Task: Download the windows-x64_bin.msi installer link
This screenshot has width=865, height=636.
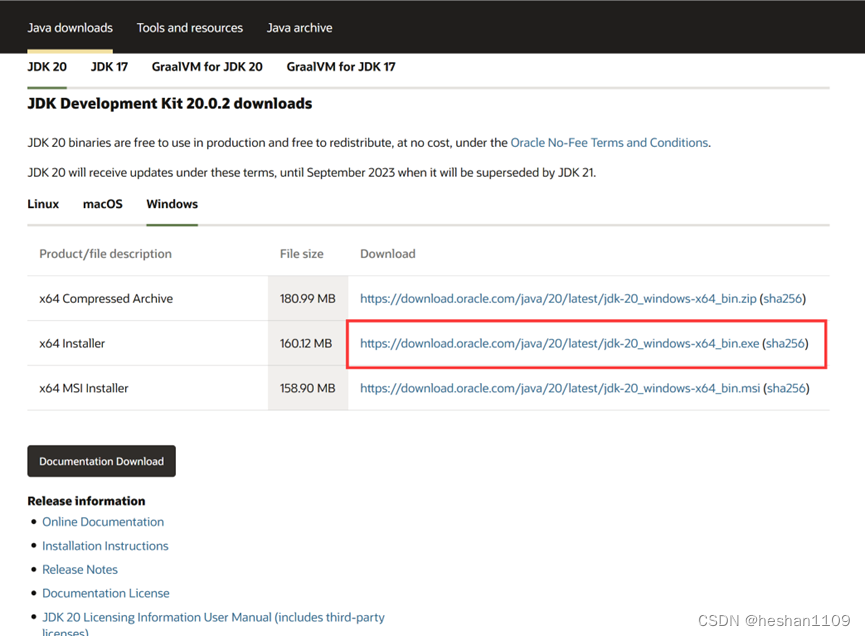Action: (560, 388)
